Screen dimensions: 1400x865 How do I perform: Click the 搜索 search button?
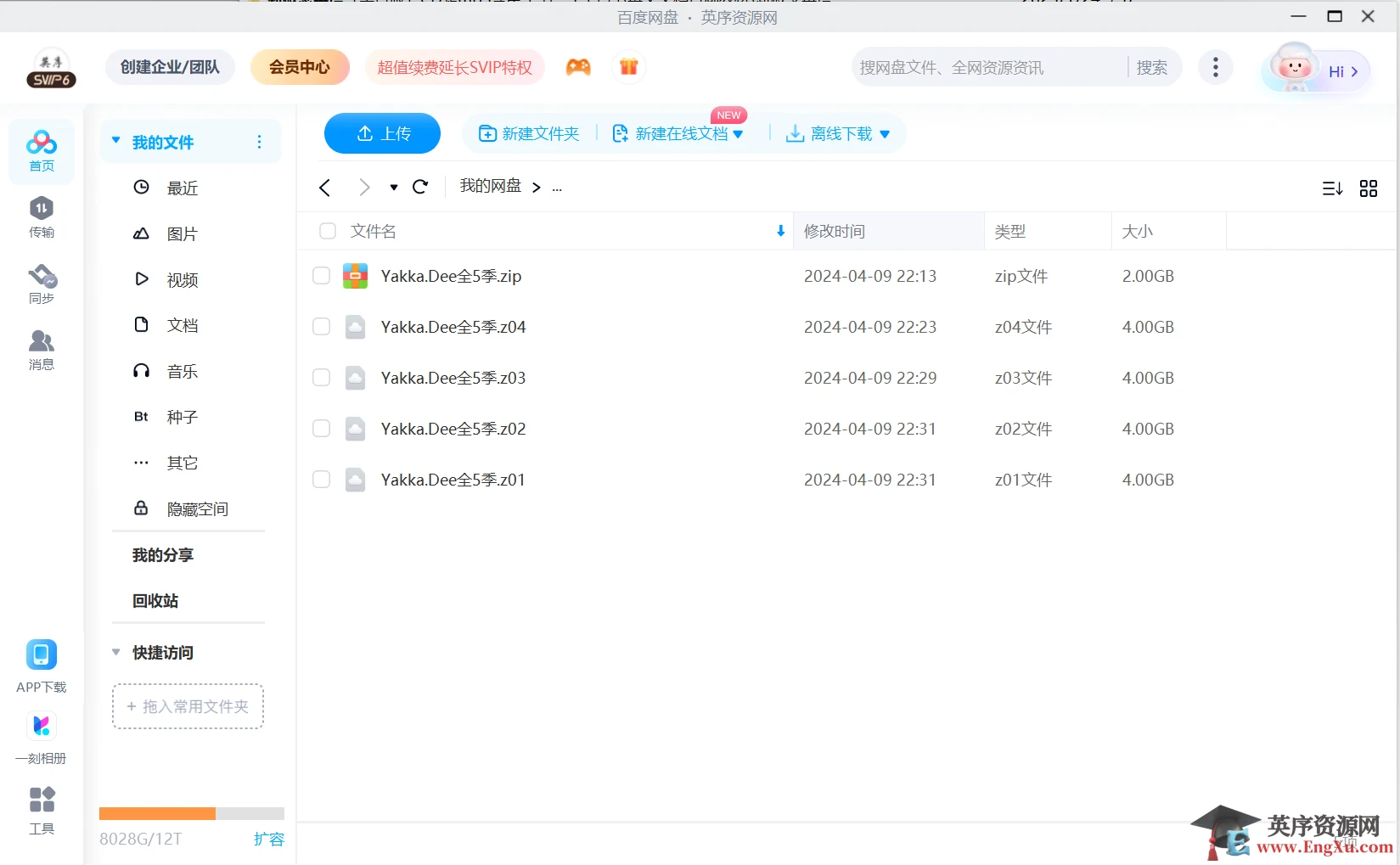tap(1152, 67)
